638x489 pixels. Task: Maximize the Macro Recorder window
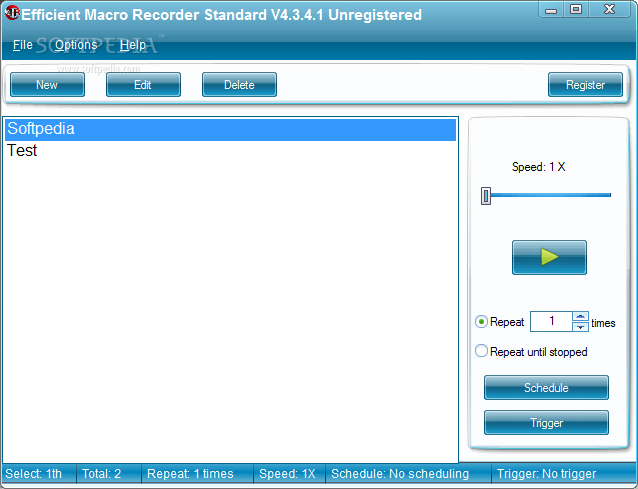(576, 10)
